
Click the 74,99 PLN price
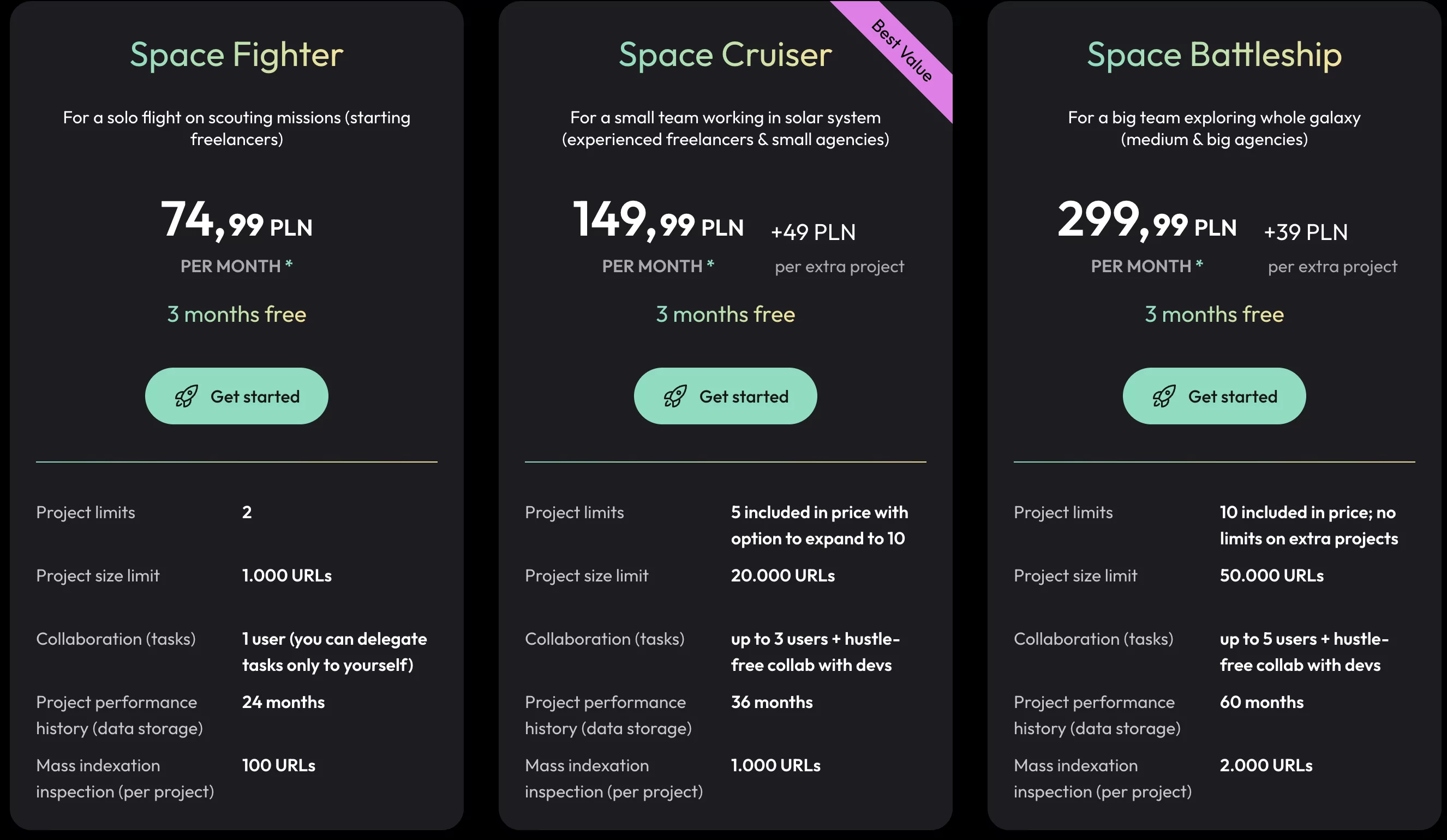click(x=237, y=221)
